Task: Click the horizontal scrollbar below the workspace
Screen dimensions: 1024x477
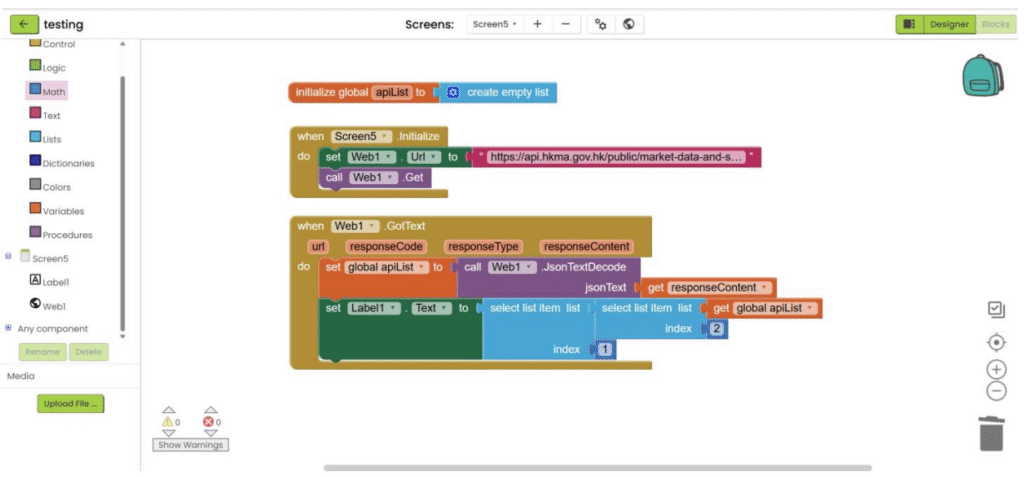Action: coord(597,467)
